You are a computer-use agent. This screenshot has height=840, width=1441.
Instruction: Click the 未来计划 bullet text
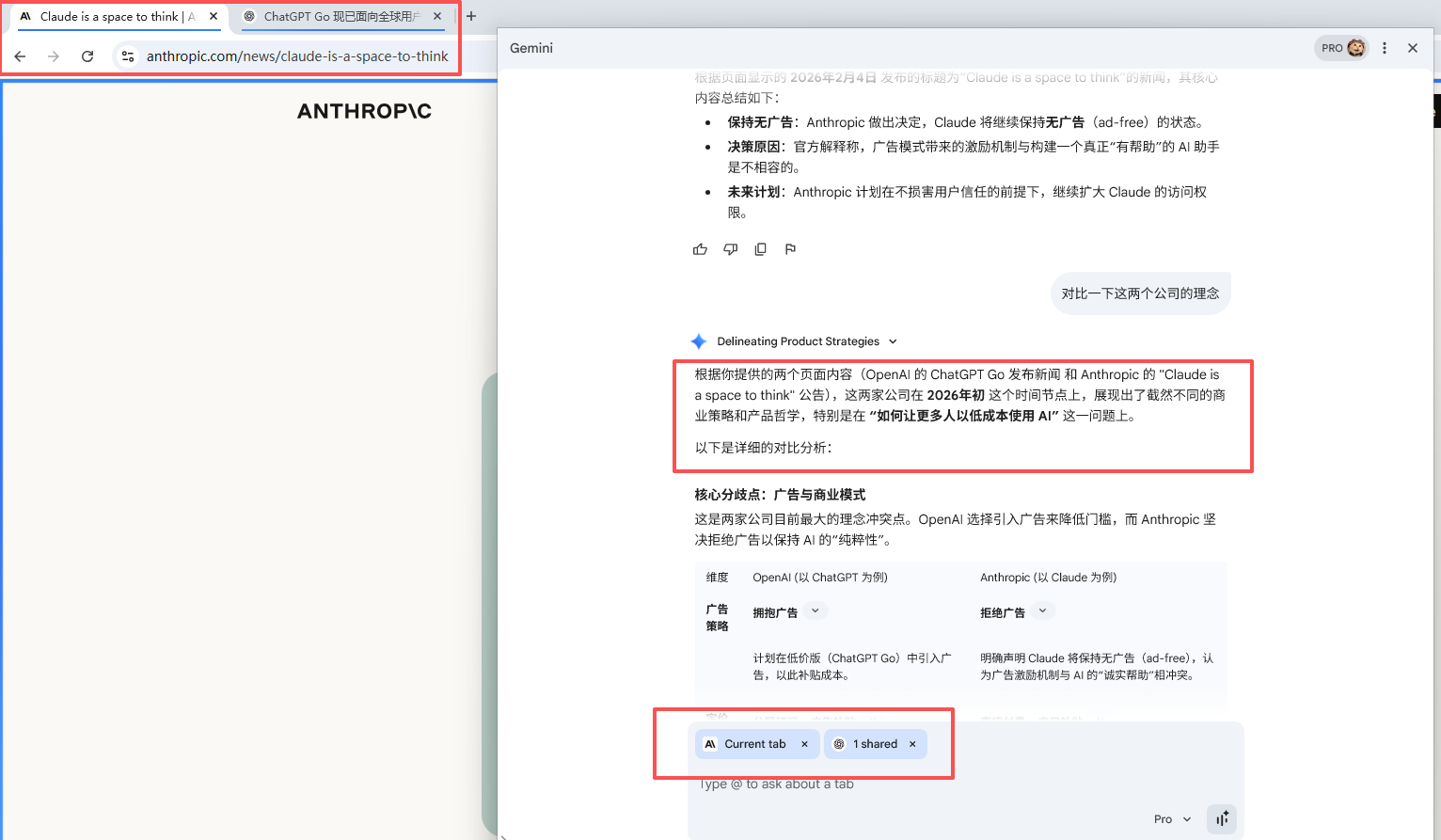click(967, 202)
